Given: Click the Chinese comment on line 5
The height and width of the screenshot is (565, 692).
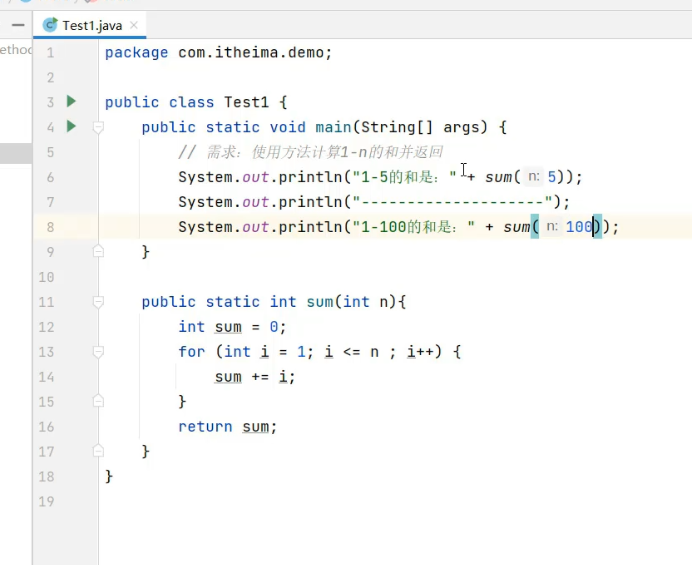Looking at the screenshot, I should 311,152.
